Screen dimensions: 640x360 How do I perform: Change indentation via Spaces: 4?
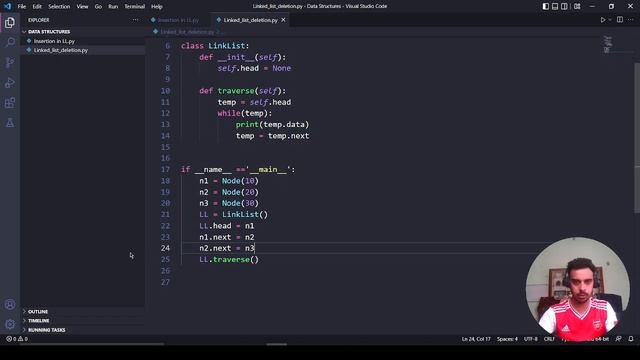507,339
